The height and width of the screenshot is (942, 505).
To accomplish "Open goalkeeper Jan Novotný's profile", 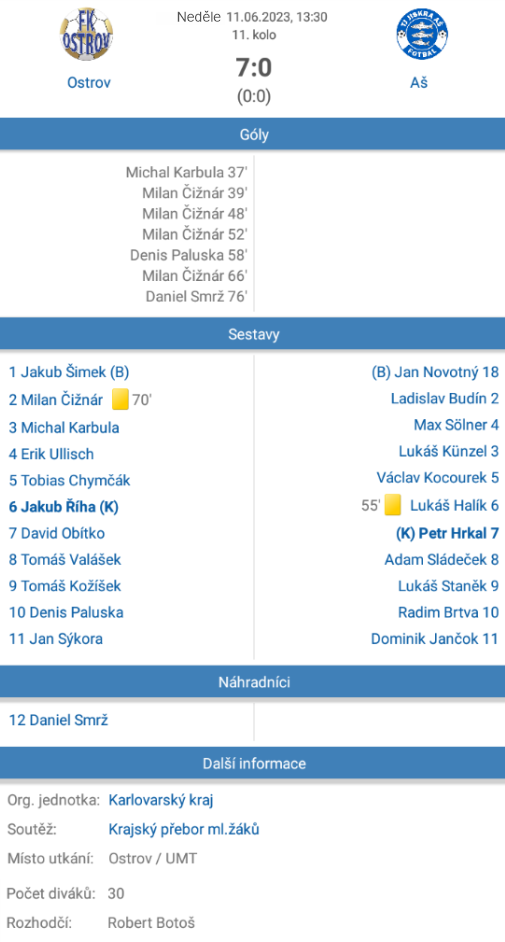I will click(x=435, y=372).
